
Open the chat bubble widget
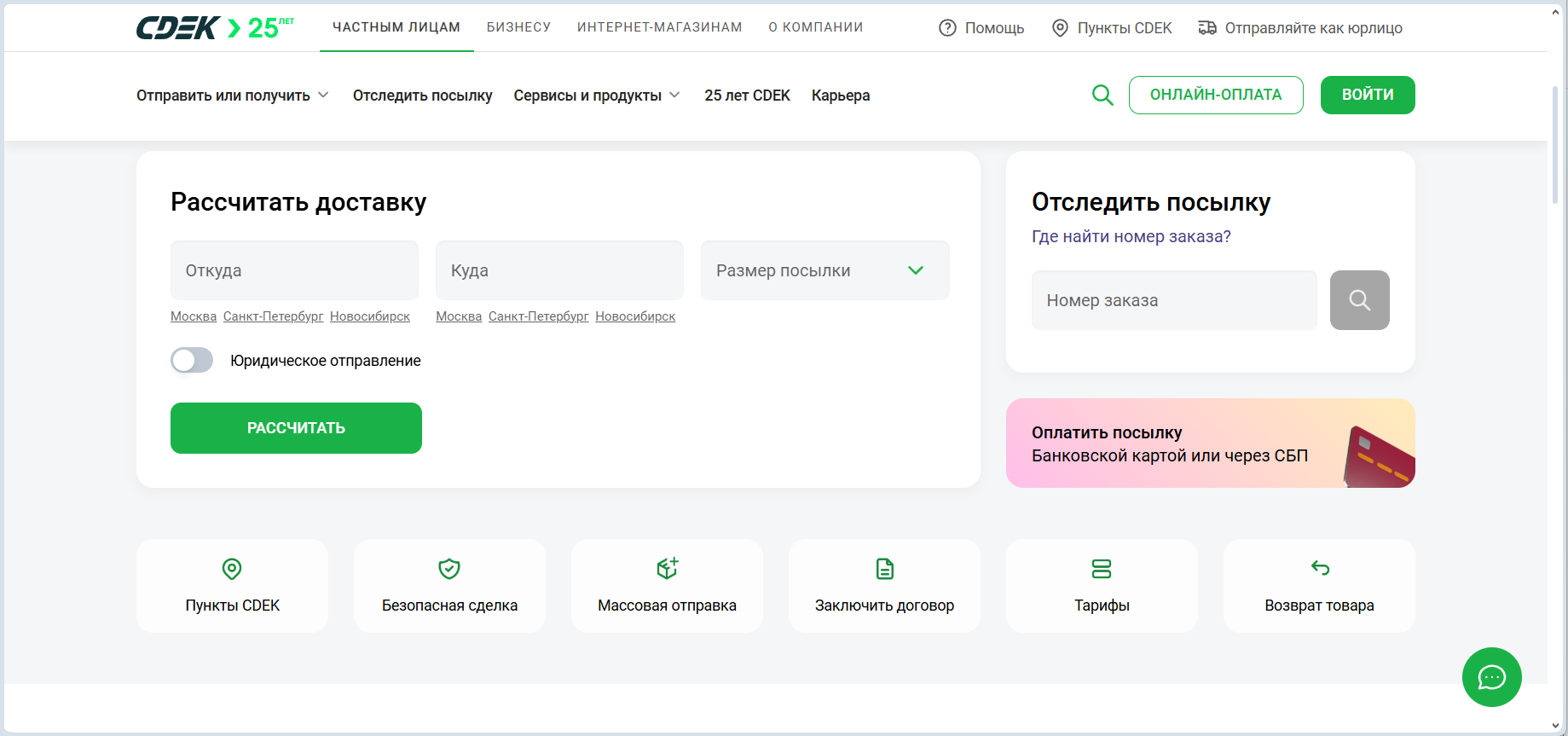[x=1492, y=677]
